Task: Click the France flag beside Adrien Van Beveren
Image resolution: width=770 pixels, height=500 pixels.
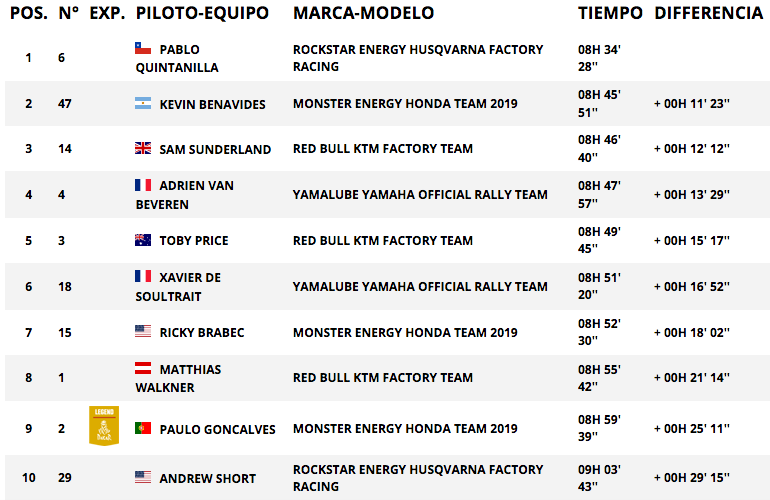Action: [143, 185]
